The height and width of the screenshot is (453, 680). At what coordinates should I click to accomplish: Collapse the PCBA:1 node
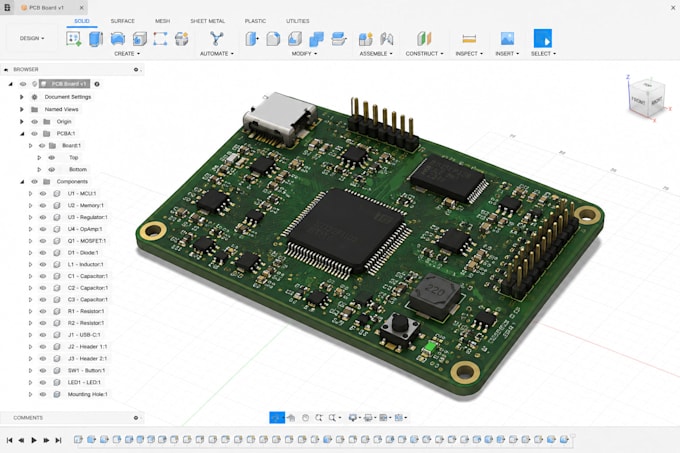click(22, 134)
